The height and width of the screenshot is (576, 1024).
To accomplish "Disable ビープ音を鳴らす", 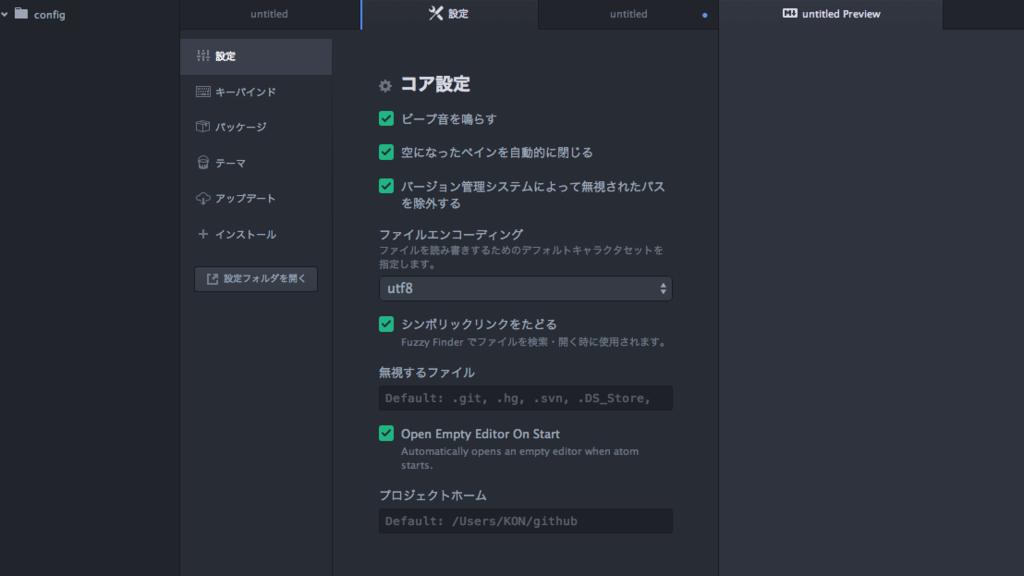I will tap(384, 118).
